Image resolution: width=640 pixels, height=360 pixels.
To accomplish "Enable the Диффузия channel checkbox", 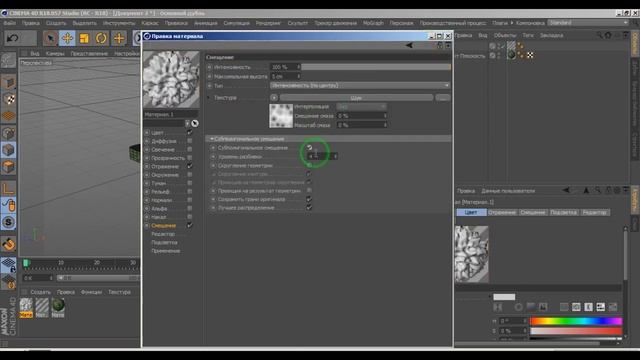I will (x=189, y=141).
